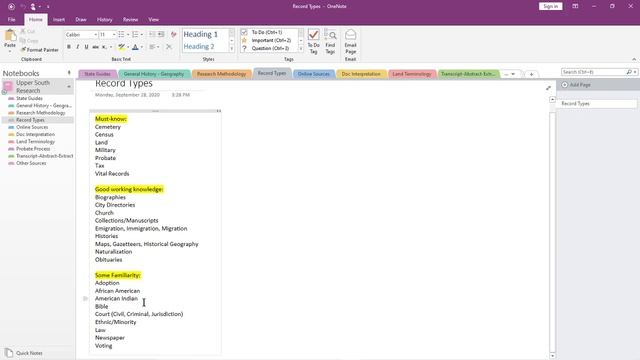Switch to the History ribbon tab
Screen dimensions: 640x360
pyautogui.click(x=104, y=20)
